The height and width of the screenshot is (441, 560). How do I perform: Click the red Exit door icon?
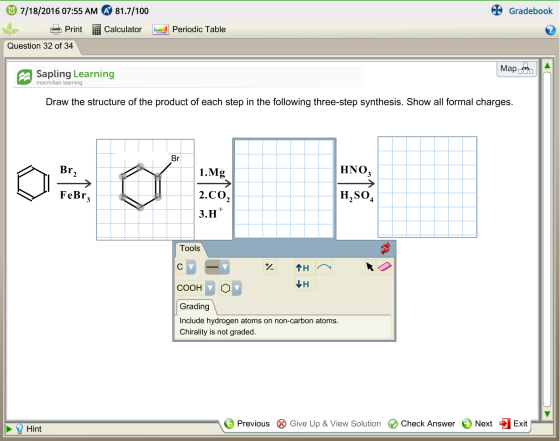(x=505, y=424)
